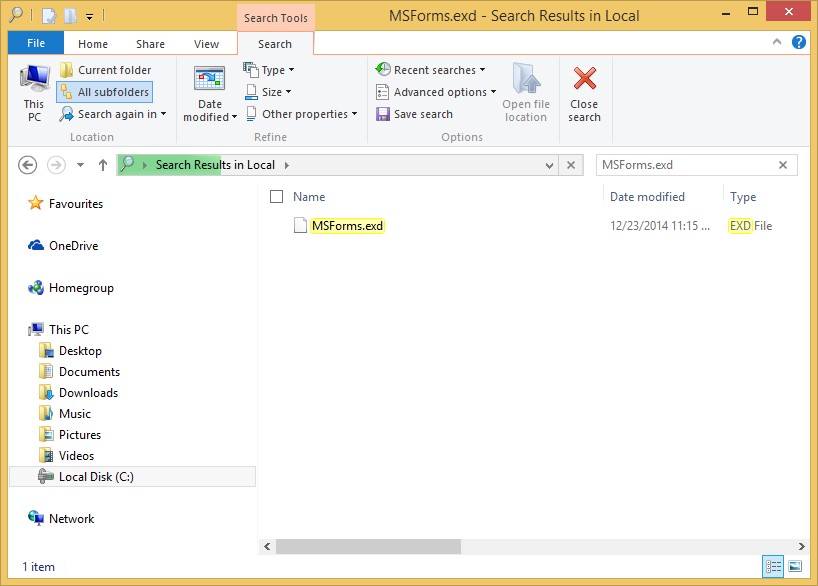Image resolution: width=818 pixels, height=586 pixels.
Task: Open Other properties dropdown
Action: tap(302, 114)
